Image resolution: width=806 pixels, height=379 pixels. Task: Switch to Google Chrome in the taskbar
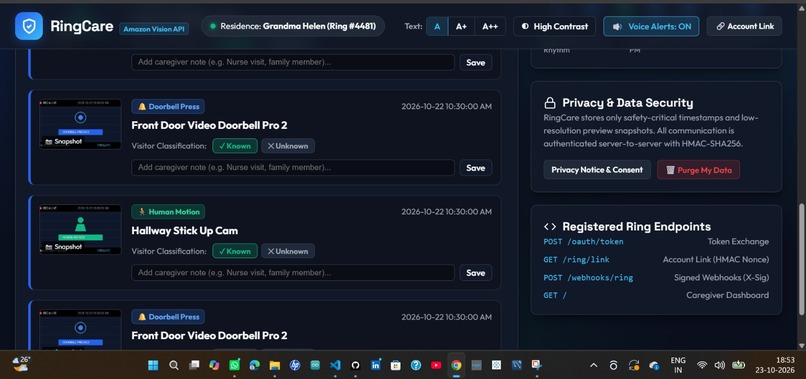(x=456, y=365)
